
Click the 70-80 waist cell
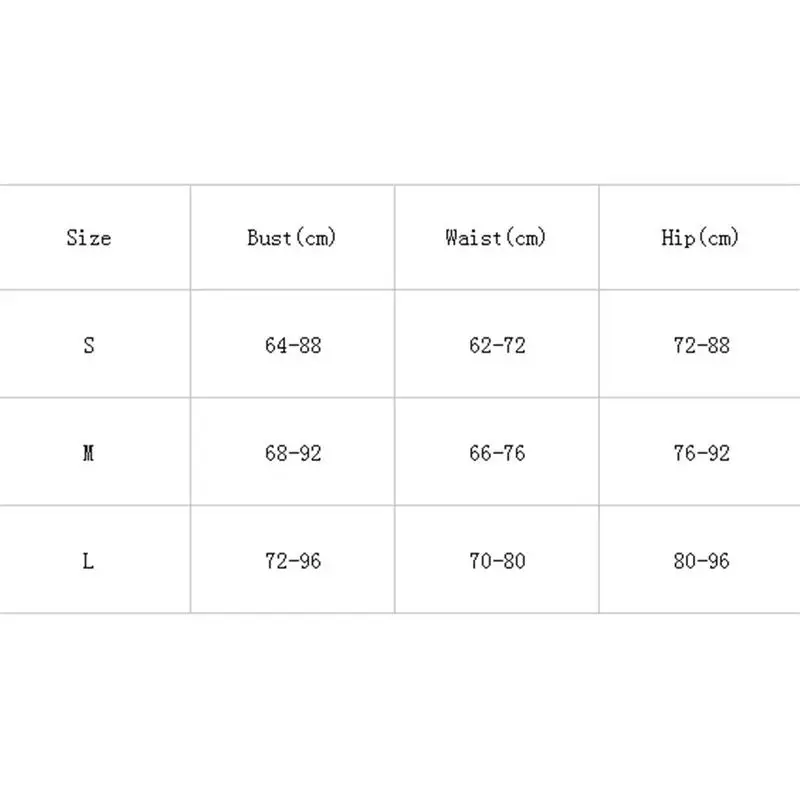pos(497,561)
